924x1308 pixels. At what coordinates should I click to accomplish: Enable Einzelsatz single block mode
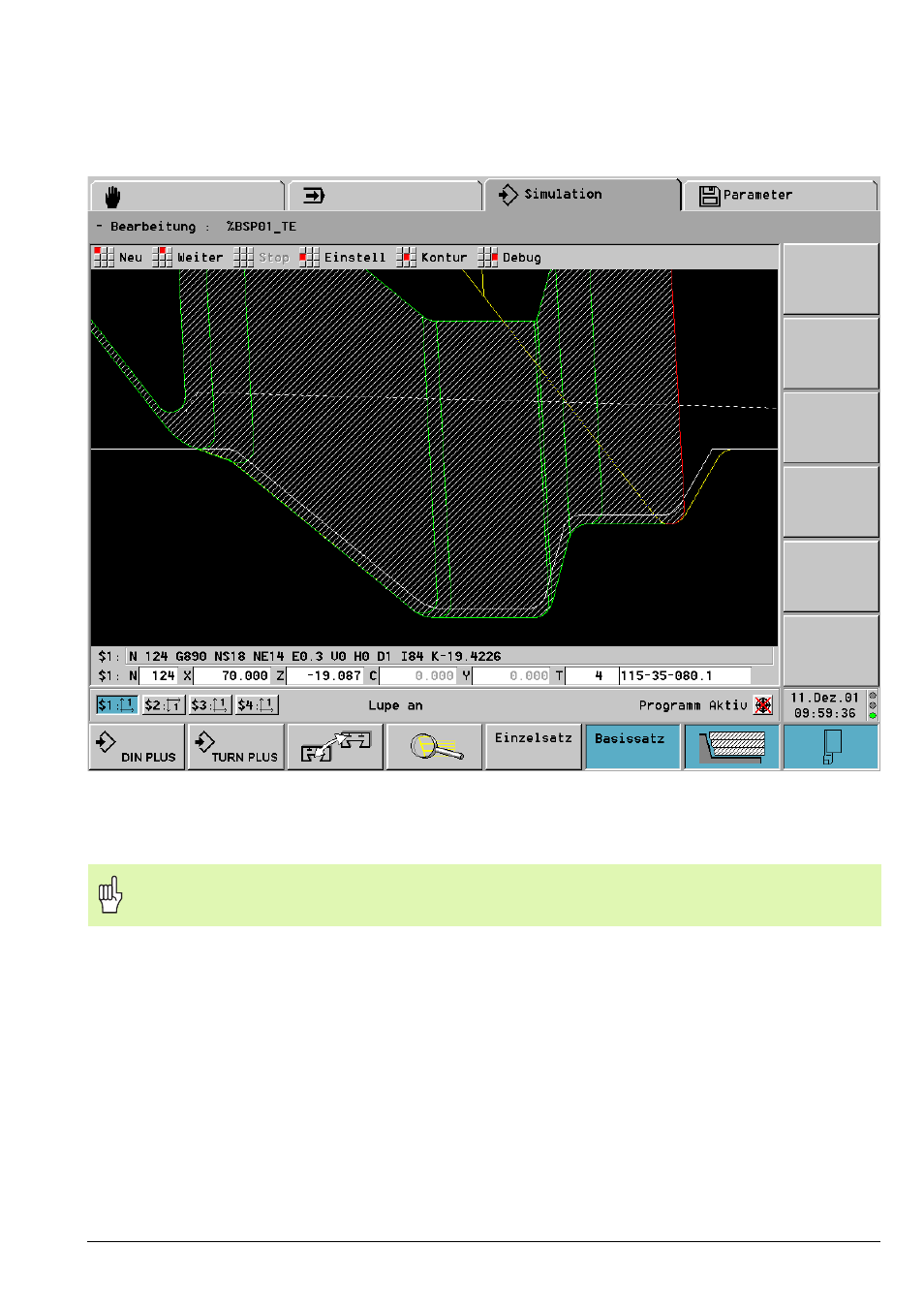[x=534, y=747]
